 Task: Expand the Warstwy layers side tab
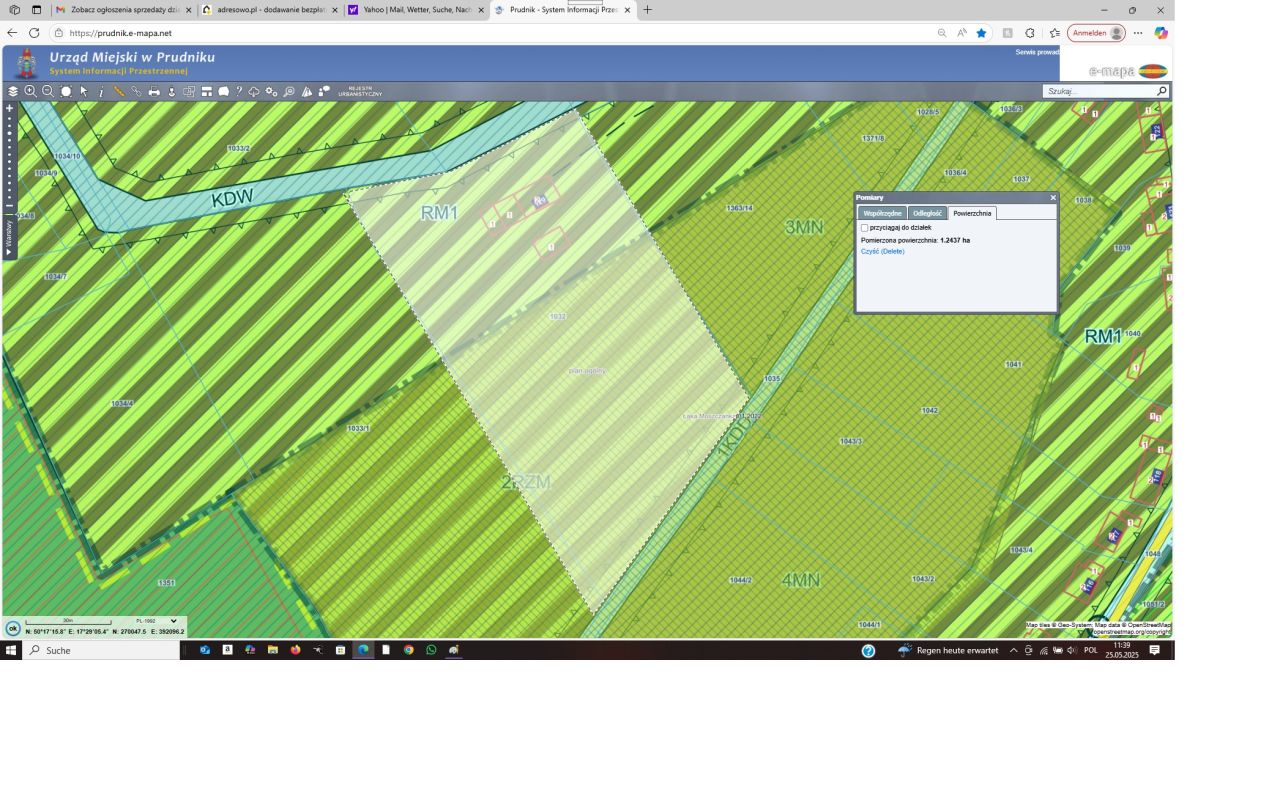point(10,240)
